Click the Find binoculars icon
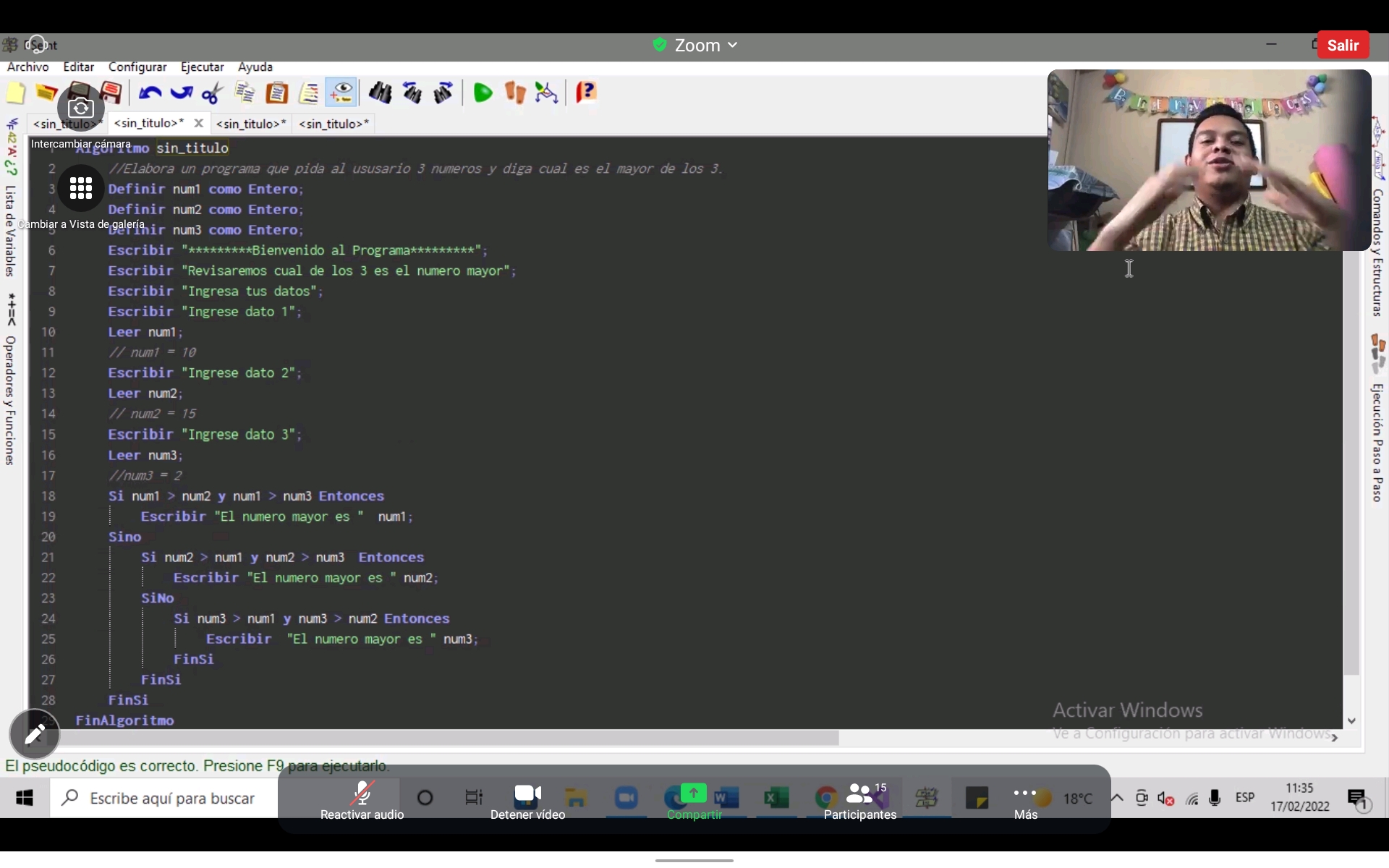 click(380, 93)
